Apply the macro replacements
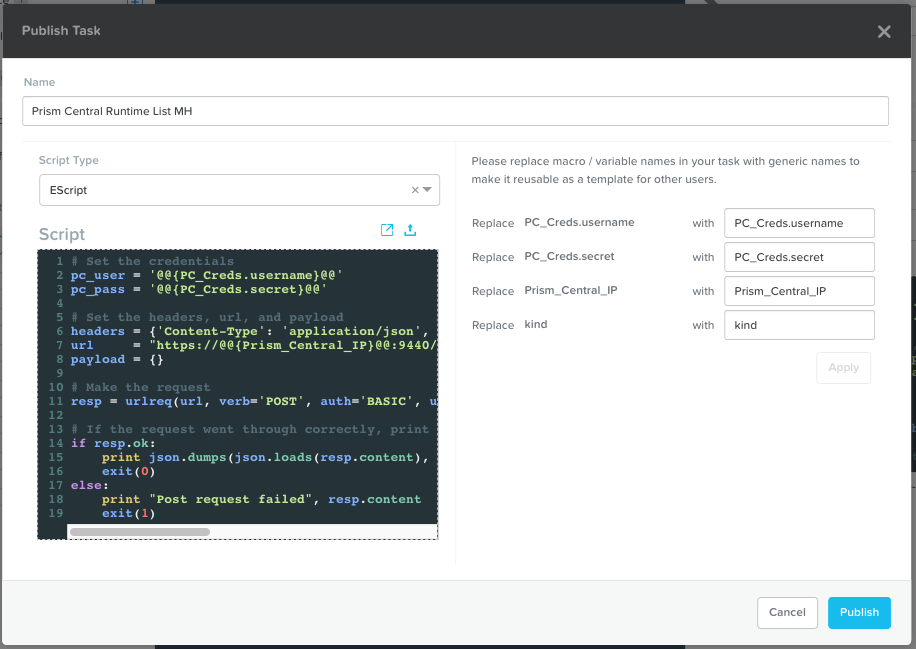Image resolution: width=916 pixels, height=649 pixels. 843,367
